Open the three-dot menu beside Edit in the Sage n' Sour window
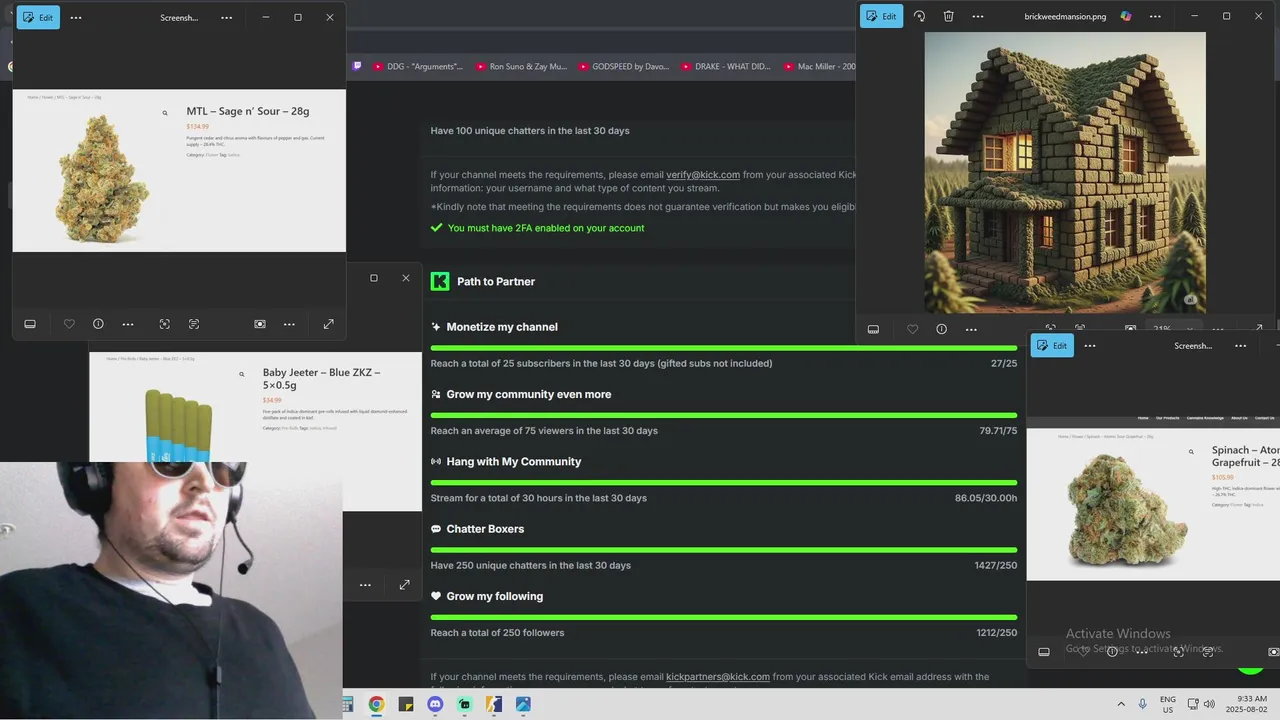 point(76,17)
